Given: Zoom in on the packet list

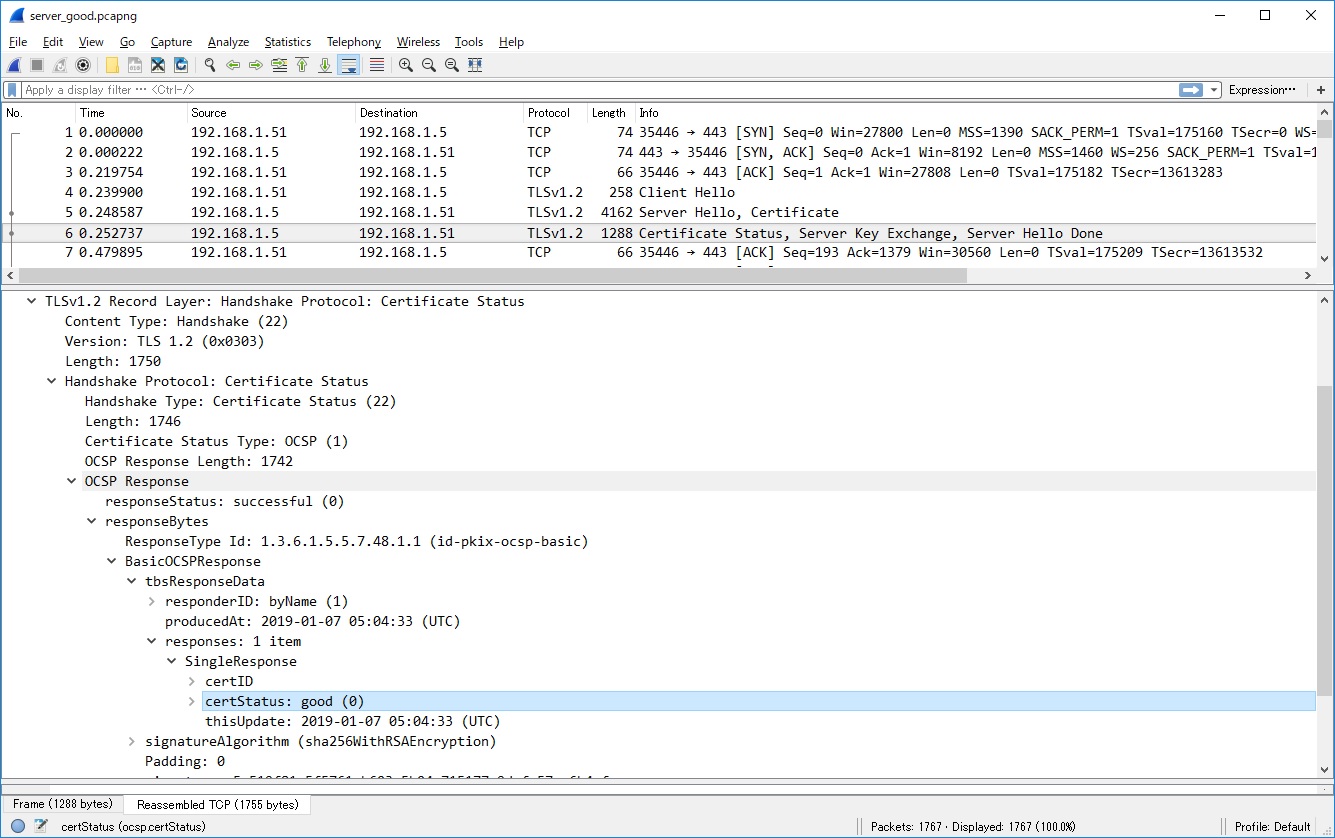Looking at the screenshot, I should pos(405,64).
